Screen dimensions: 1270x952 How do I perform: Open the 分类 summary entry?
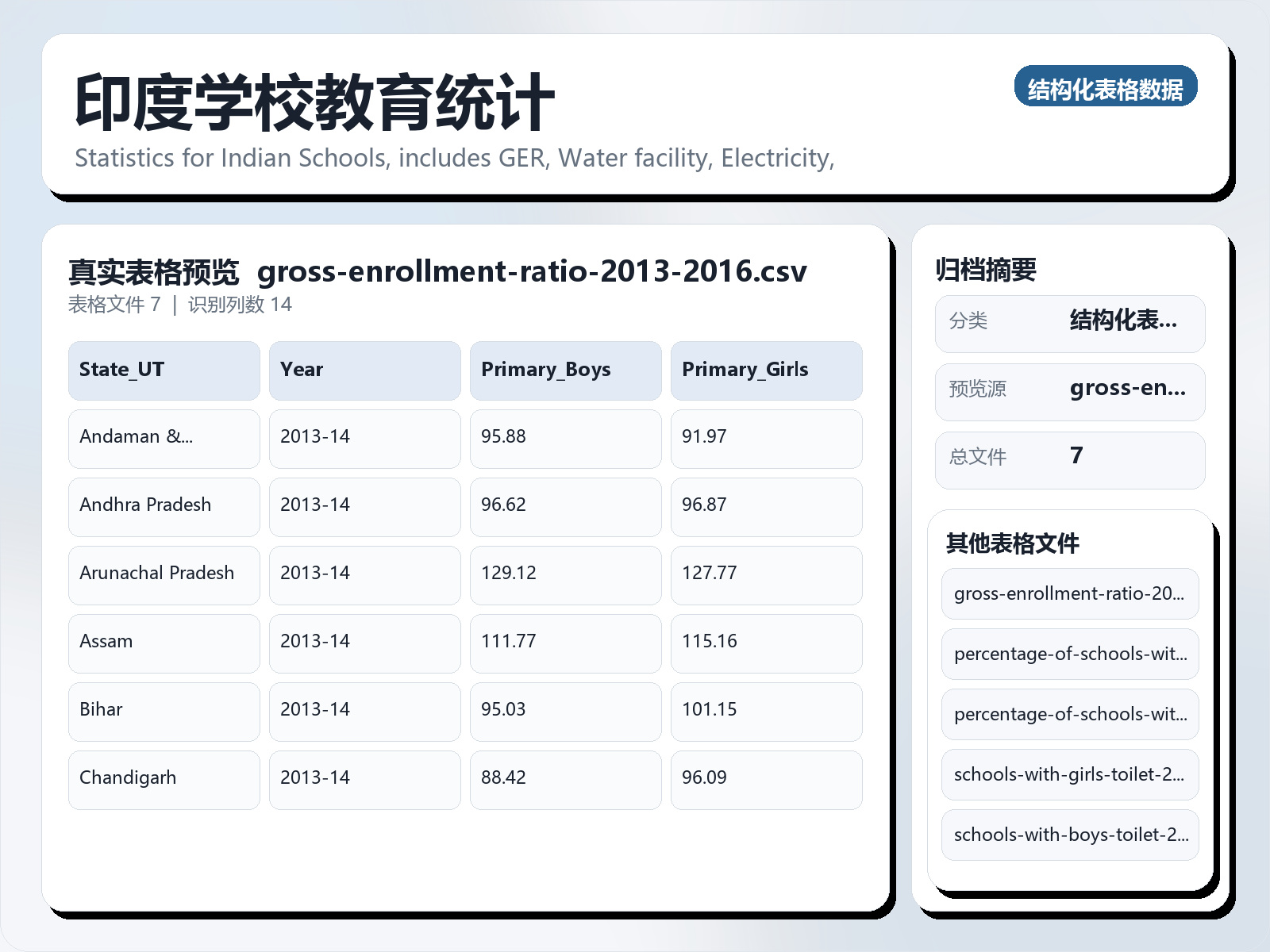(1070, 323)
